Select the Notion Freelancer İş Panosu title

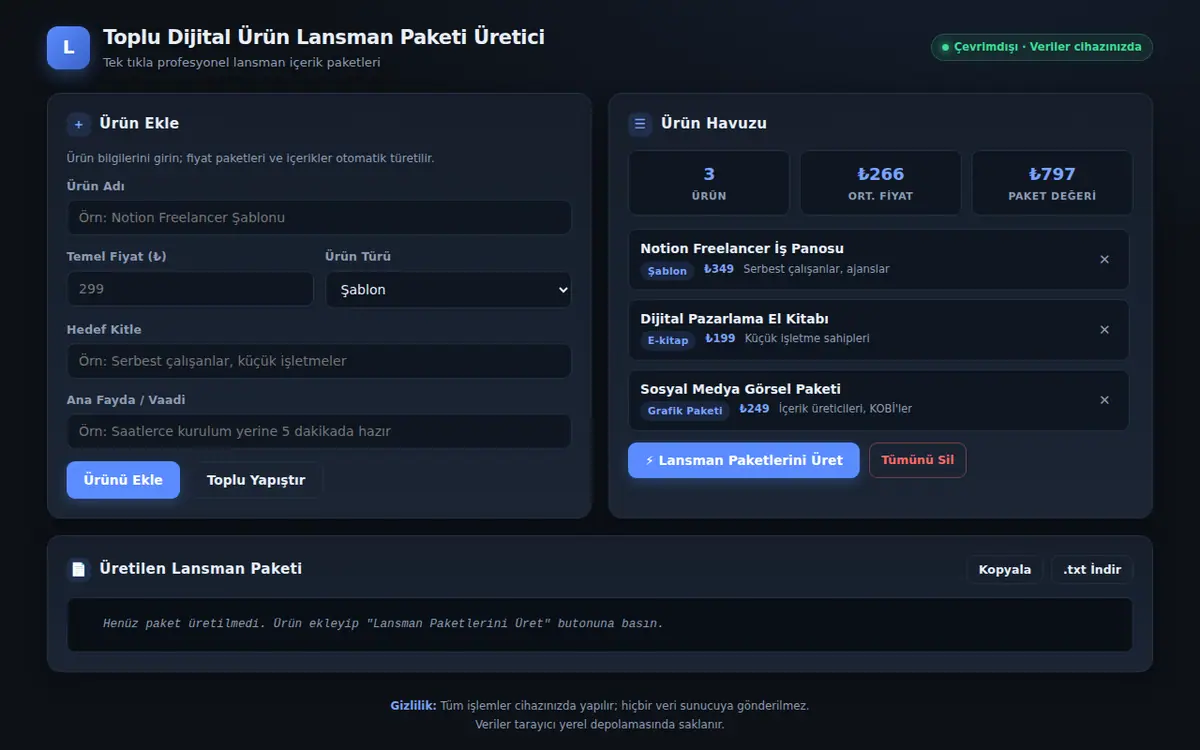[742, 249]
